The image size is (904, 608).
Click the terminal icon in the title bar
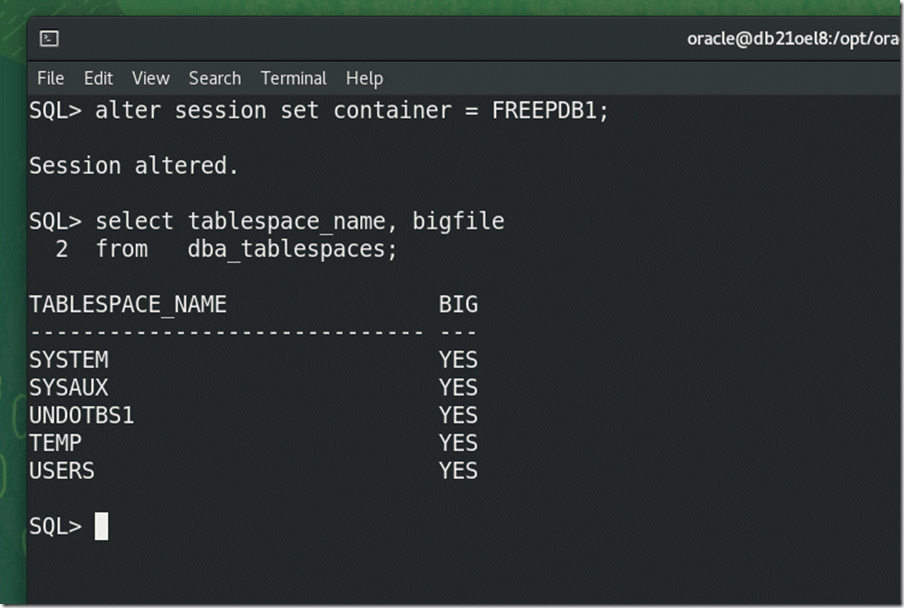[x=49, y=39]
